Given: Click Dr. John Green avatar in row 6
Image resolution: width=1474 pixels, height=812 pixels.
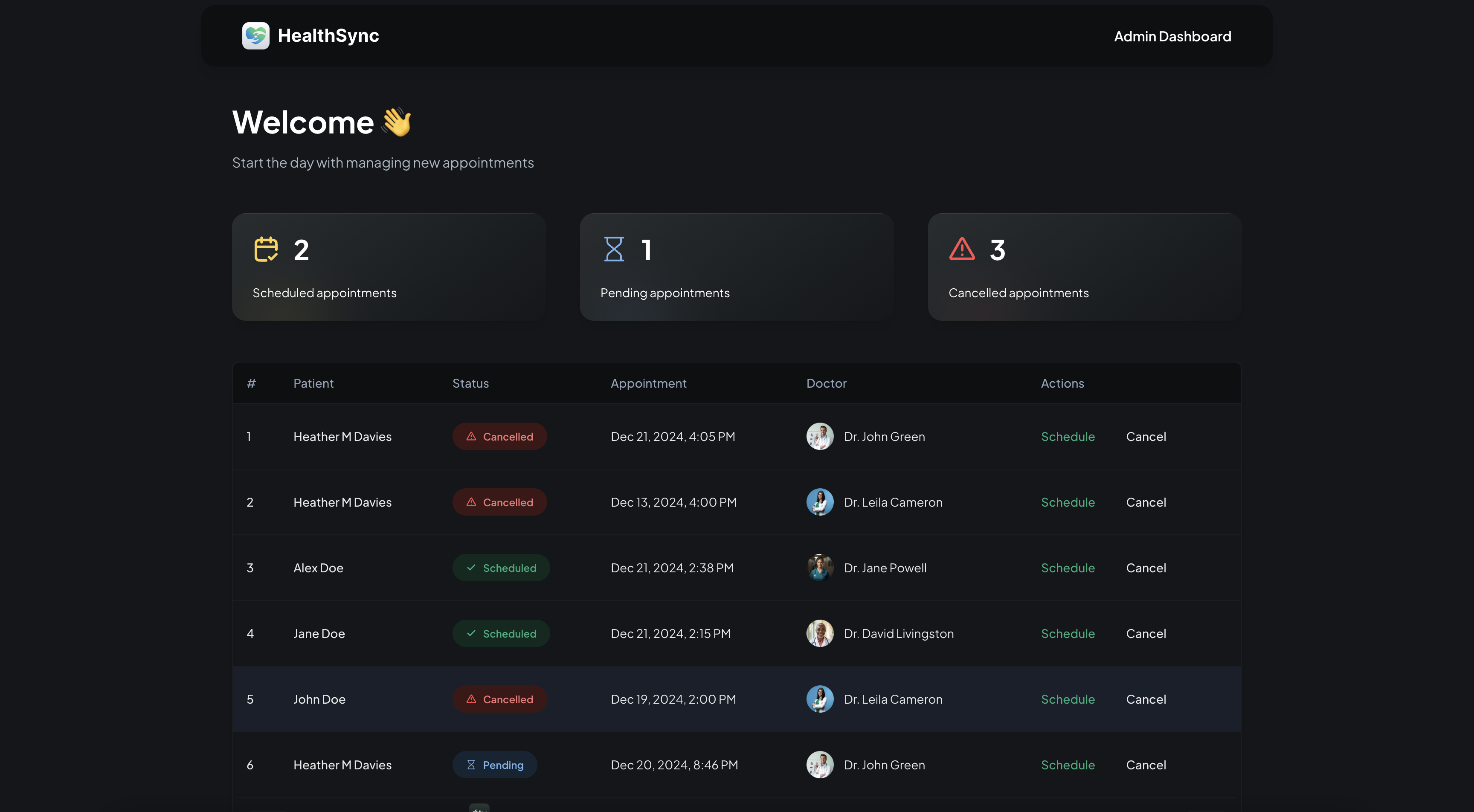Looking at the screenshot, I should pyautogui.click(x=819, y=765).
